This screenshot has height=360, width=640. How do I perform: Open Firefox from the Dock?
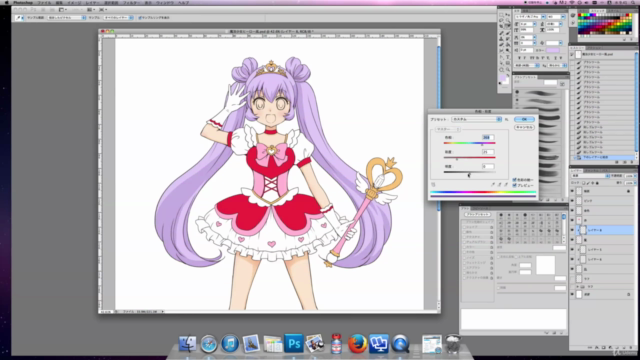point(357,344)
